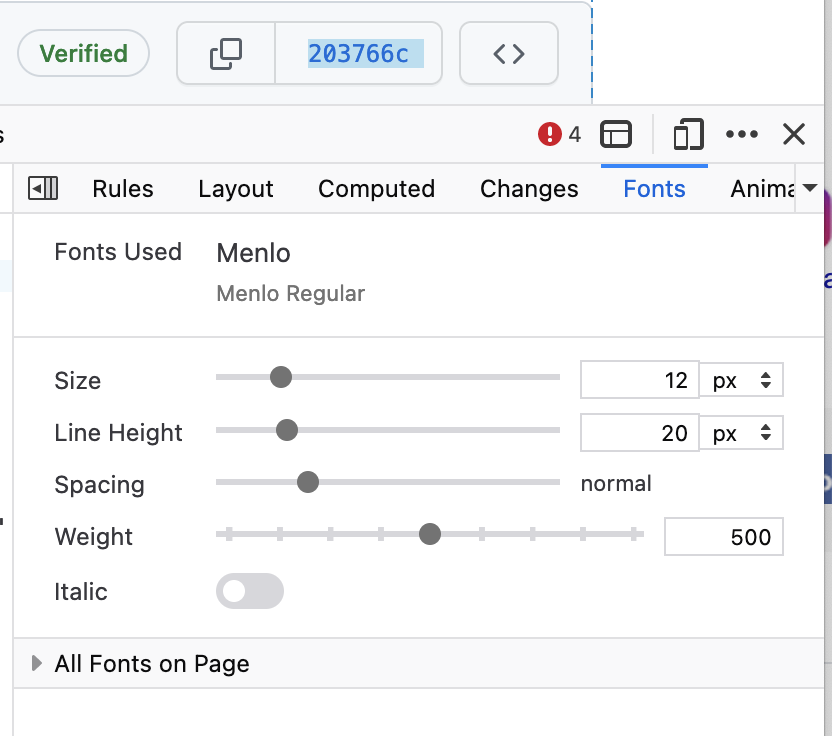
Task: Click the Menlo font name
Action: (x=254, y=253)
